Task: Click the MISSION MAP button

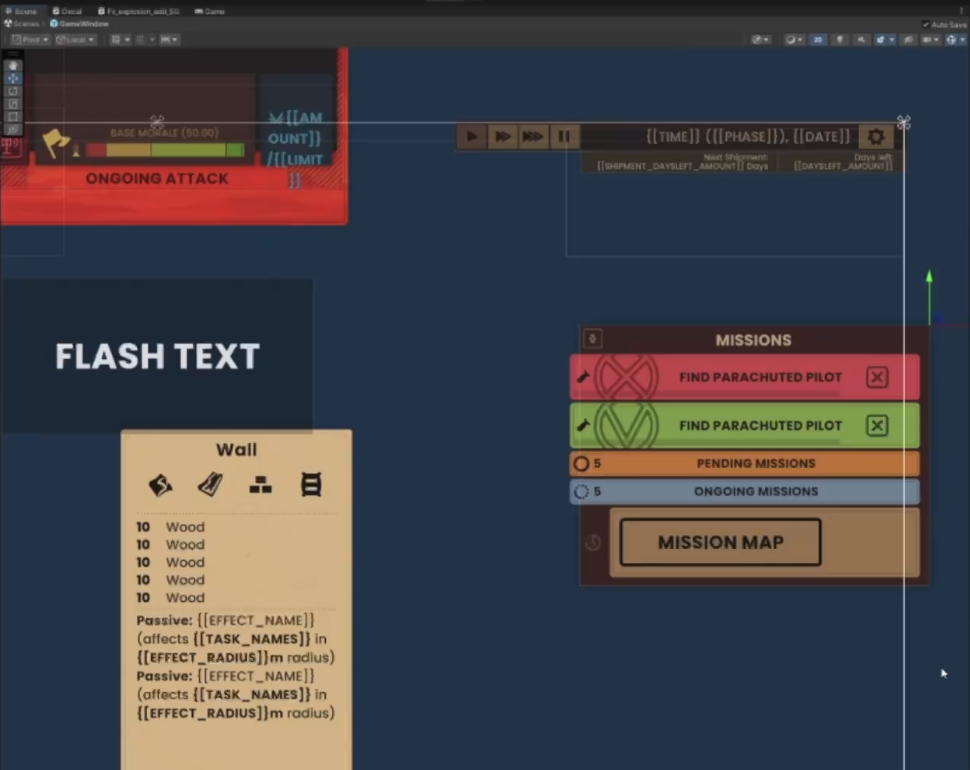Action: click(720, 542)
